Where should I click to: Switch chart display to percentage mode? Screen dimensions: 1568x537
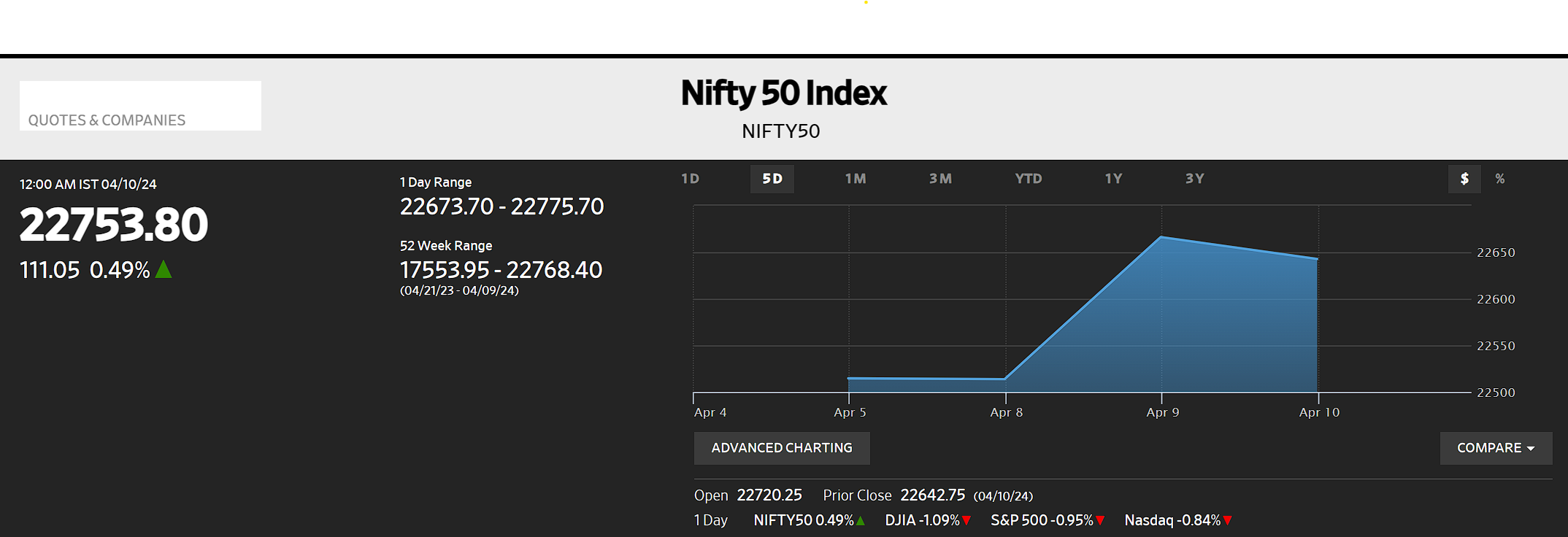click(x=1500, y=178)
